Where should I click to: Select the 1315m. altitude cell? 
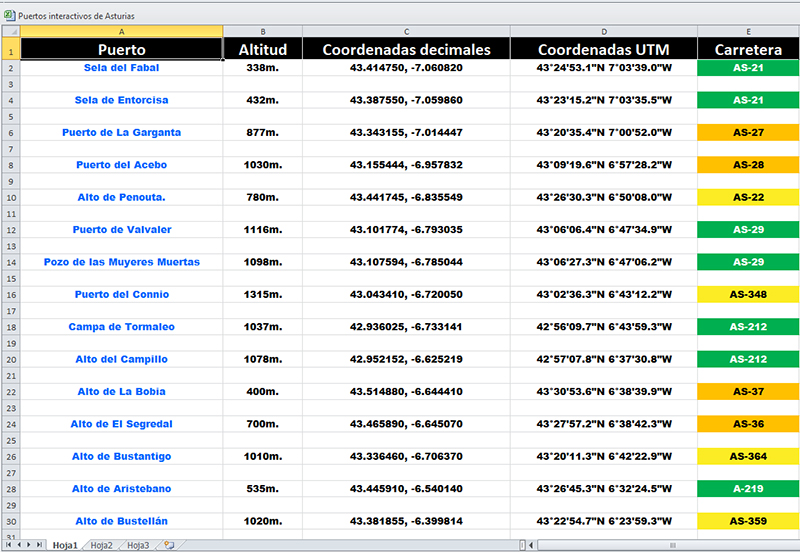[263, 294]
